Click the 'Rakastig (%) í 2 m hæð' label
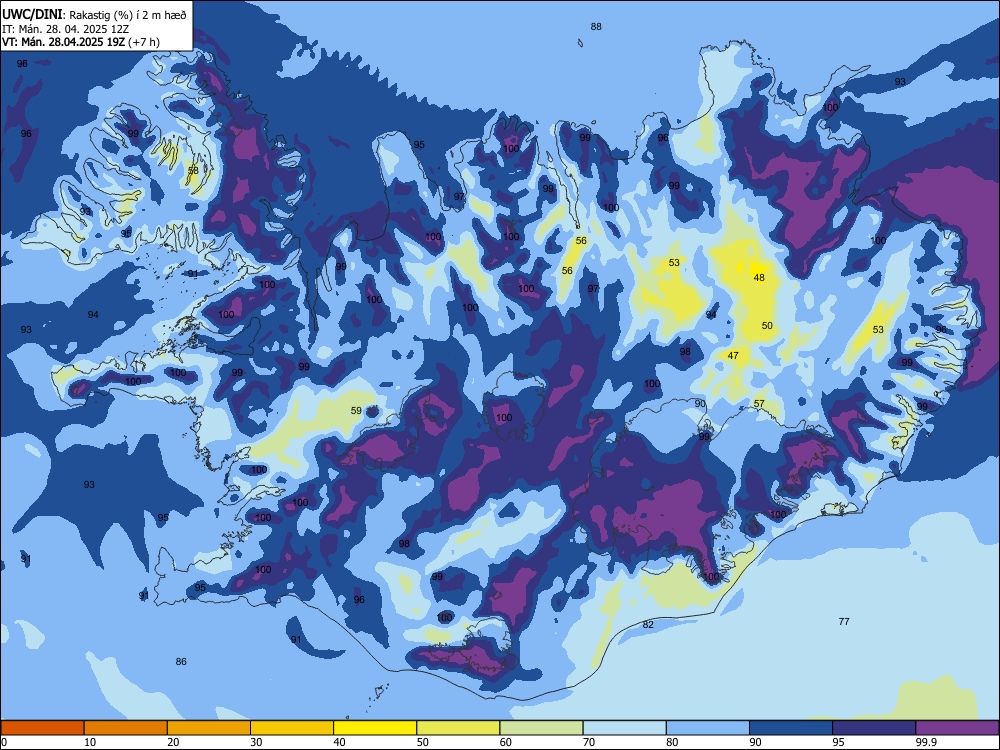 pyautogui.click(x=128, y=15)
